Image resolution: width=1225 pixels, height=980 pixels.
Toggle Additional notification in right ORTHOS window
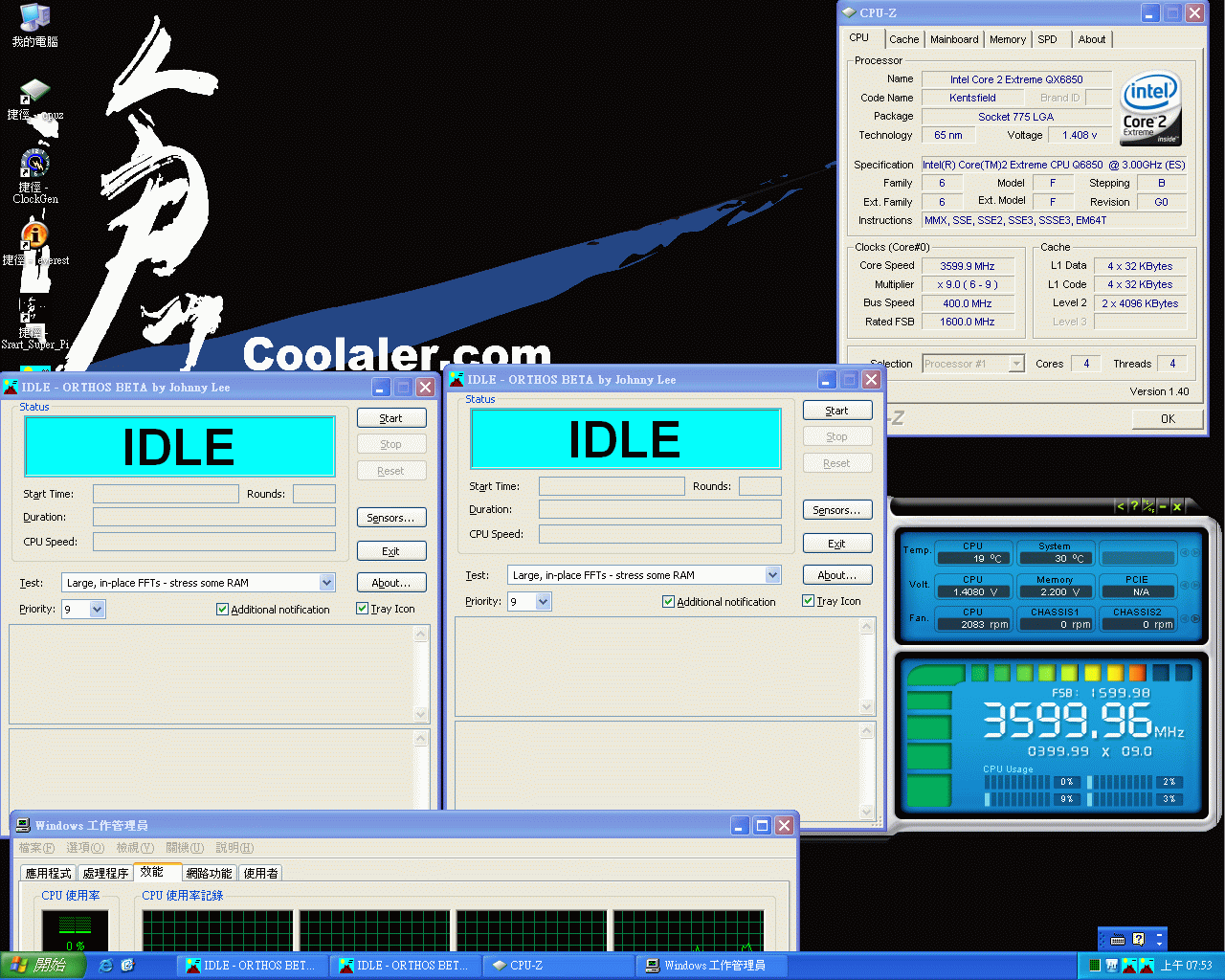point(668,601)
